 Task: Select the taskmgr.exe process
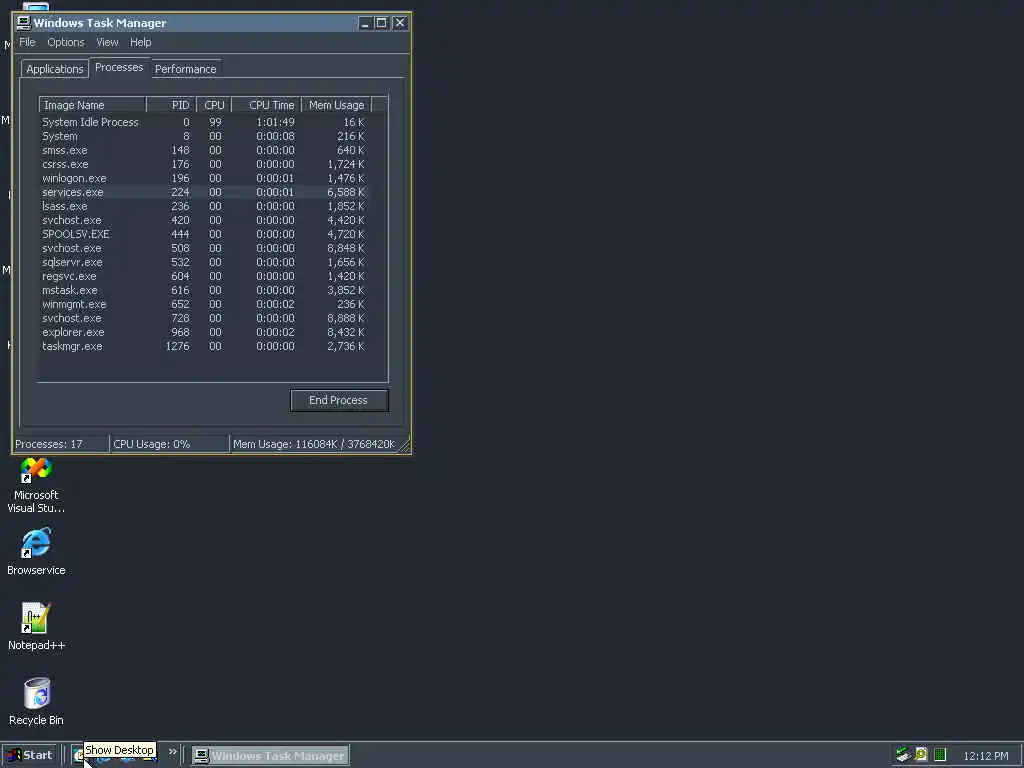tap(204, 347)
